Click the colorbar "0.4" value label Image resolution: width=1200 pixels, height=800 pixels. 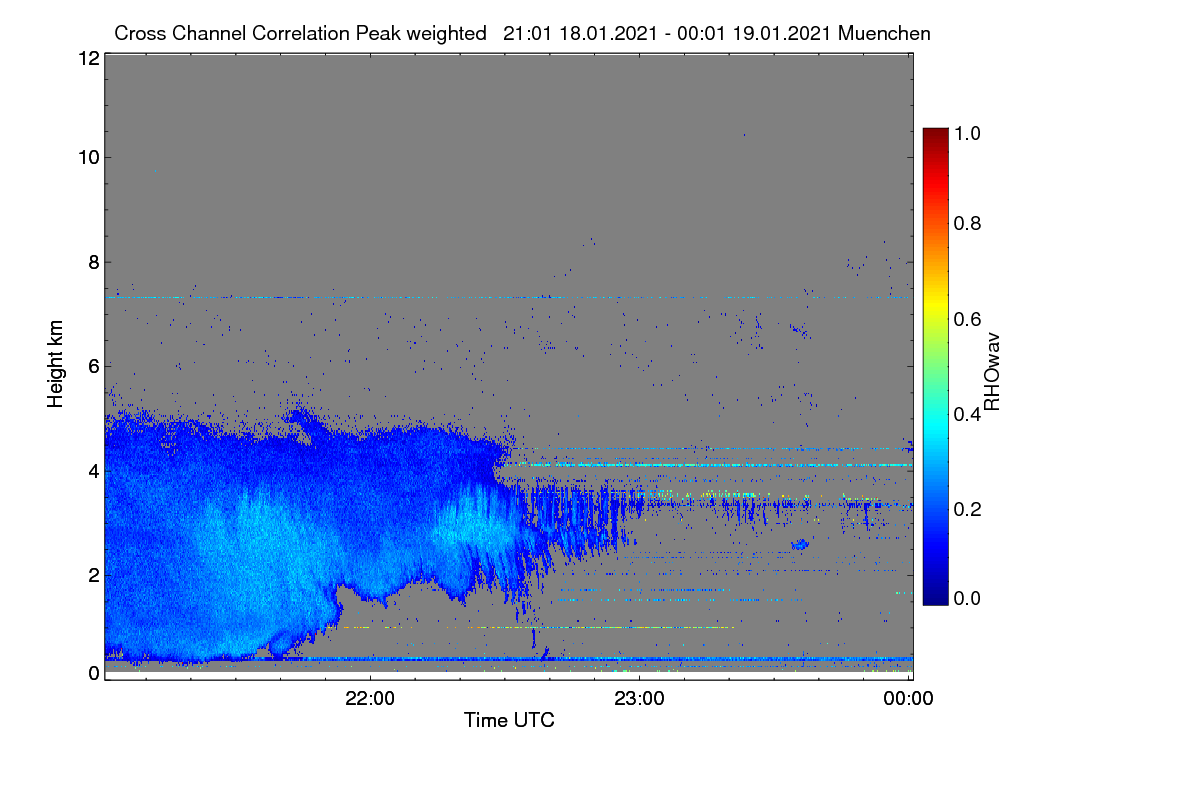tap(965, 414)
